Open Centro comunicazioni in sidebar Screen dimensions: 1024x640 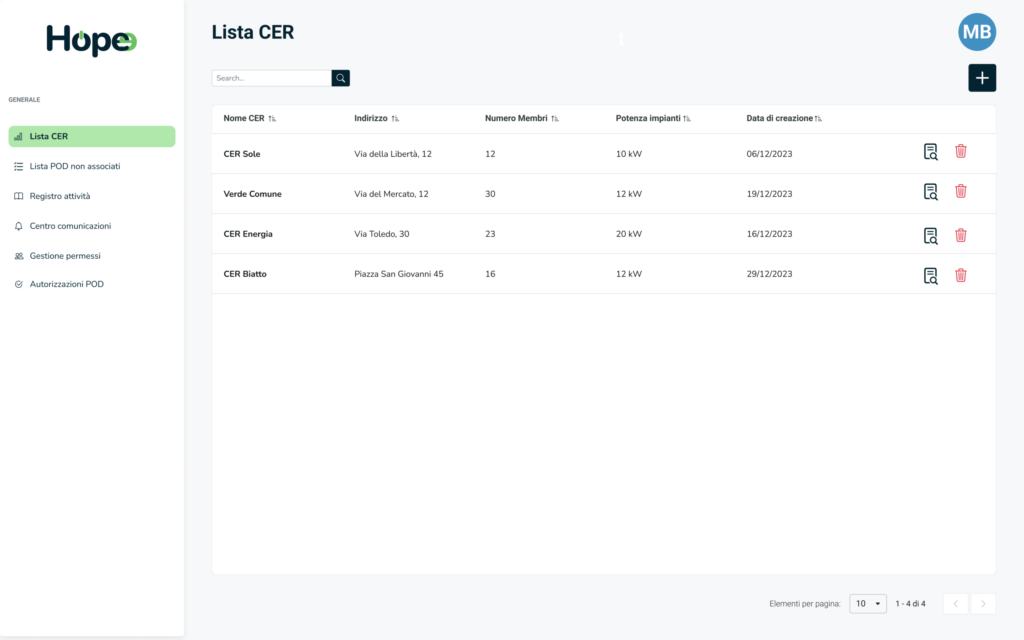pos(70,226)
